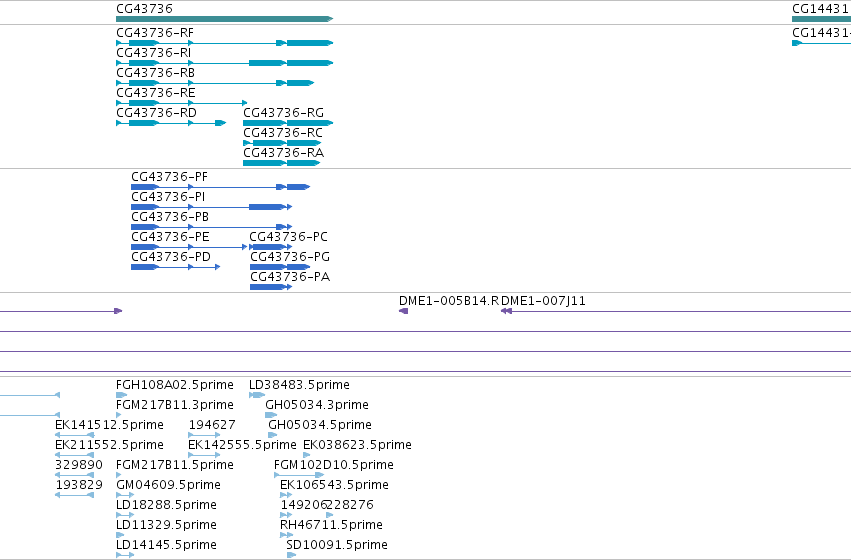Open FGM217B11.5prime EST label

point(175,466)
